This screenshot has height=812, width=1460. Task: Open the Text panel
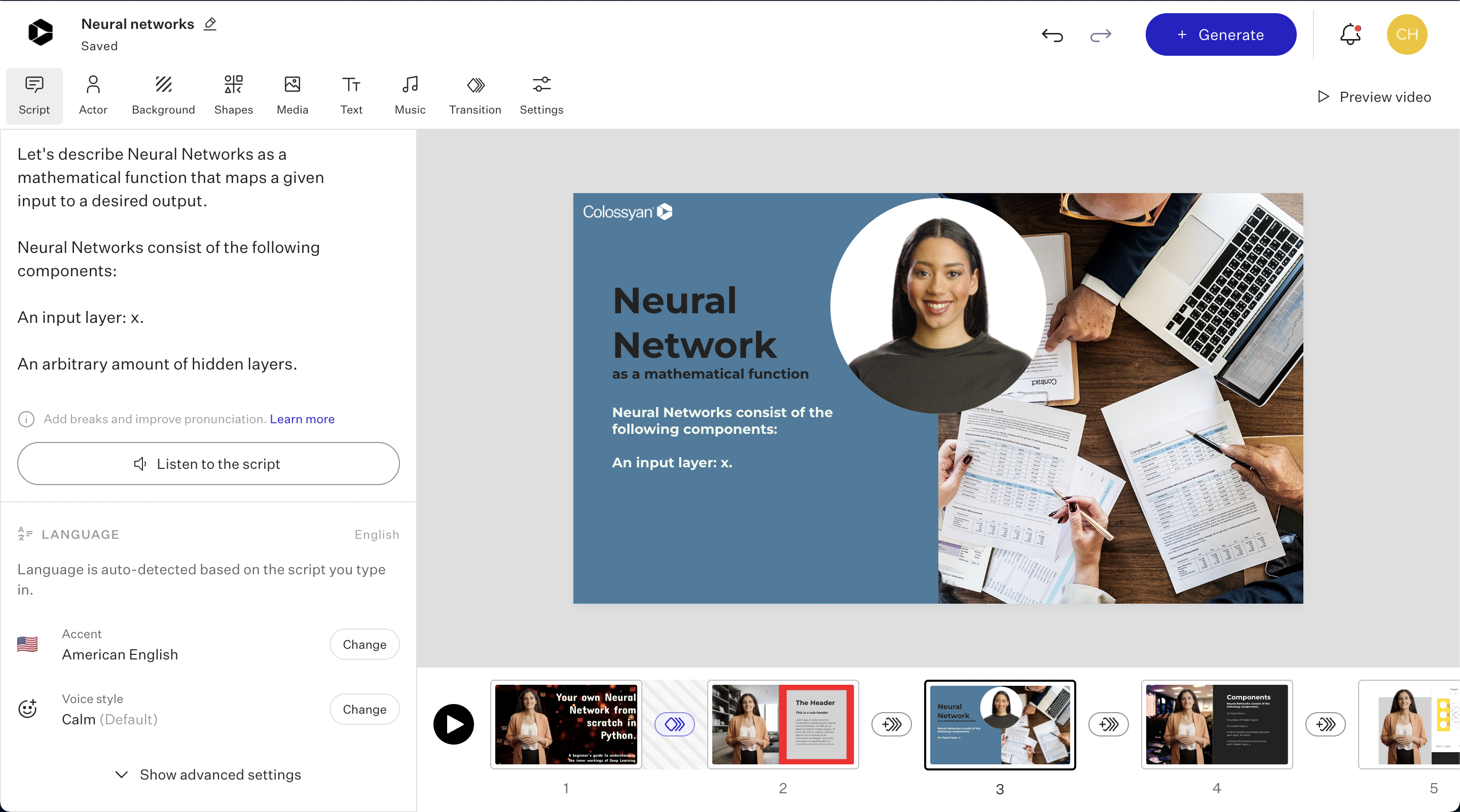[x=351, y=95]
